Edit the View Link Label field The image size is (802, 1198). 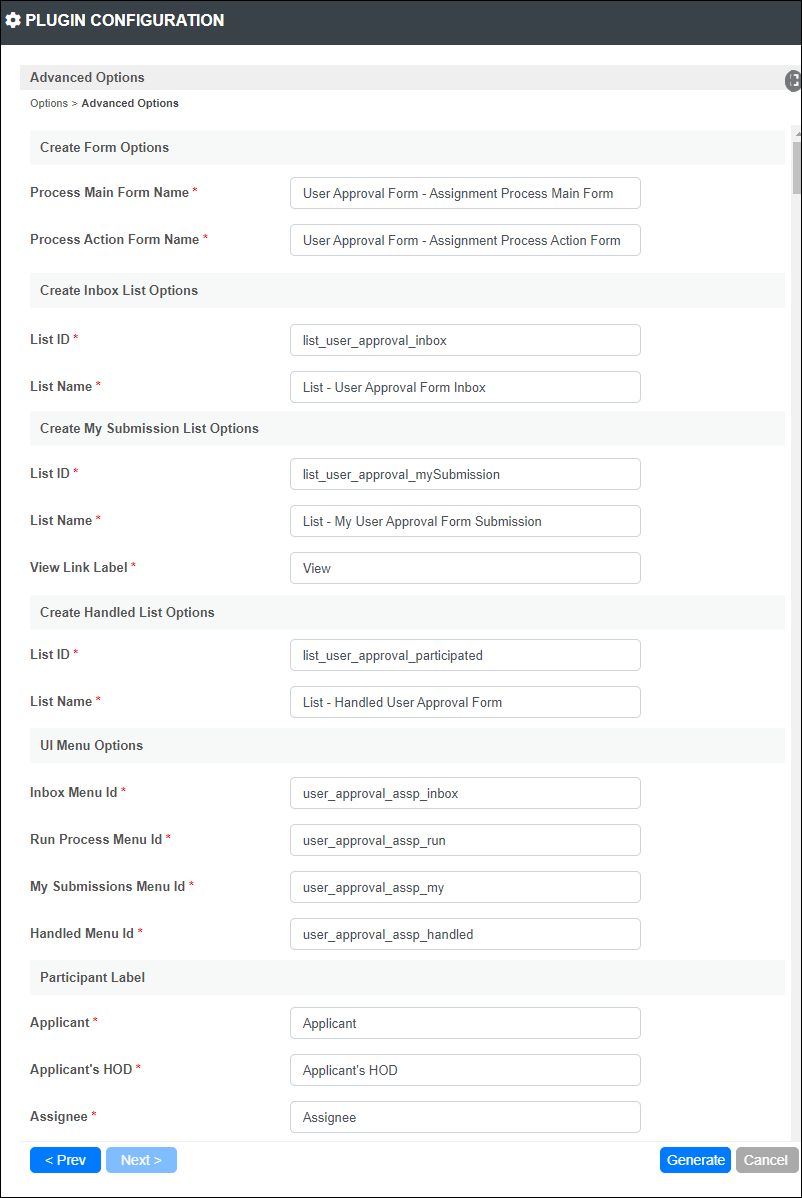[x=465, y=568]
